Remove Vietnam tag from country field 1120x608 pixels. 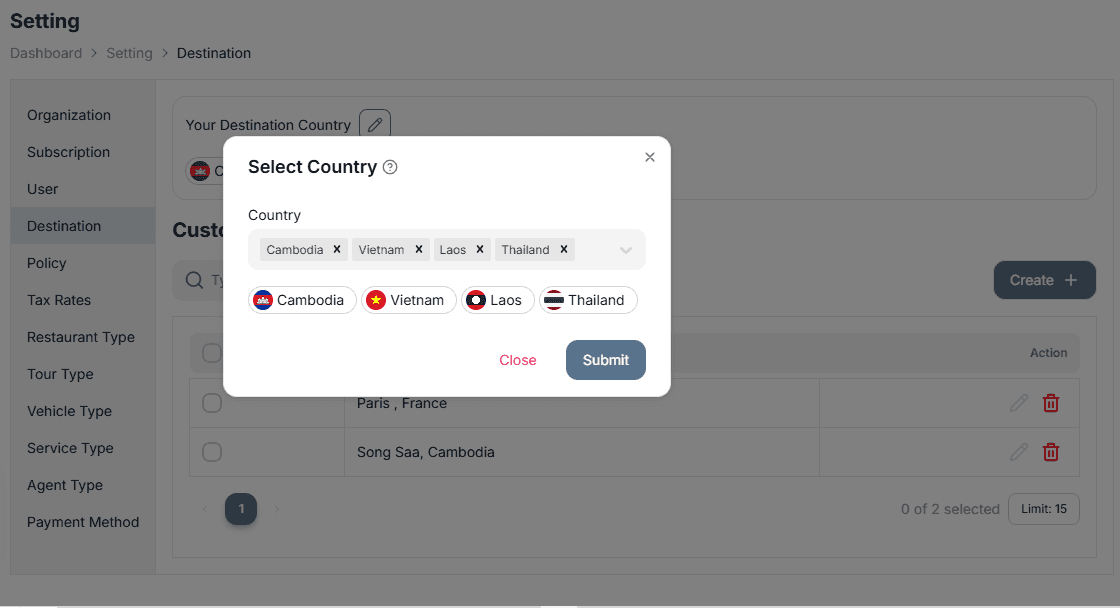click(419, 249)
